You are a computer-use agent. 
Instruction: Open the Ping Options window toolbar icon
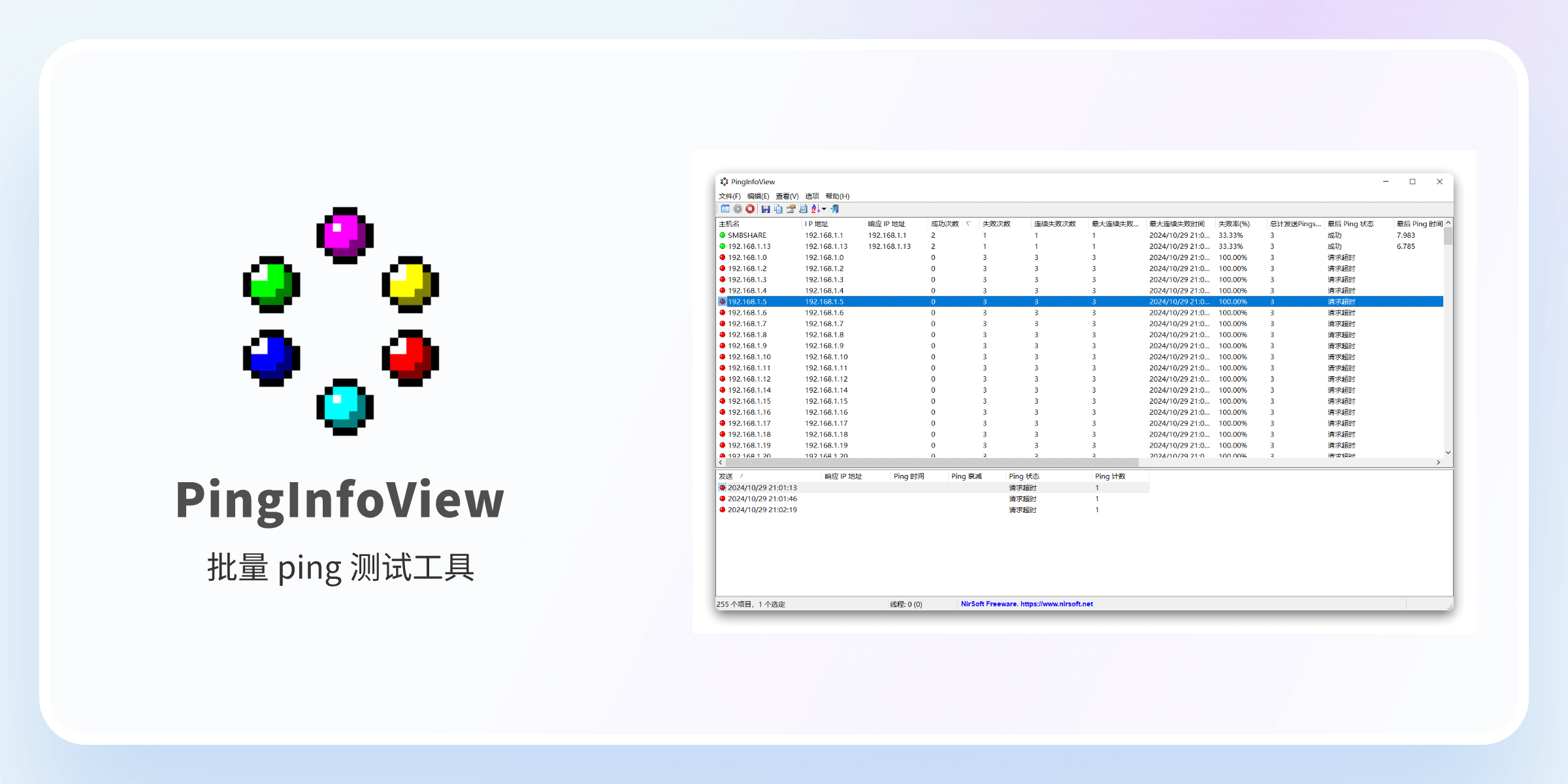tap(725, 209)
